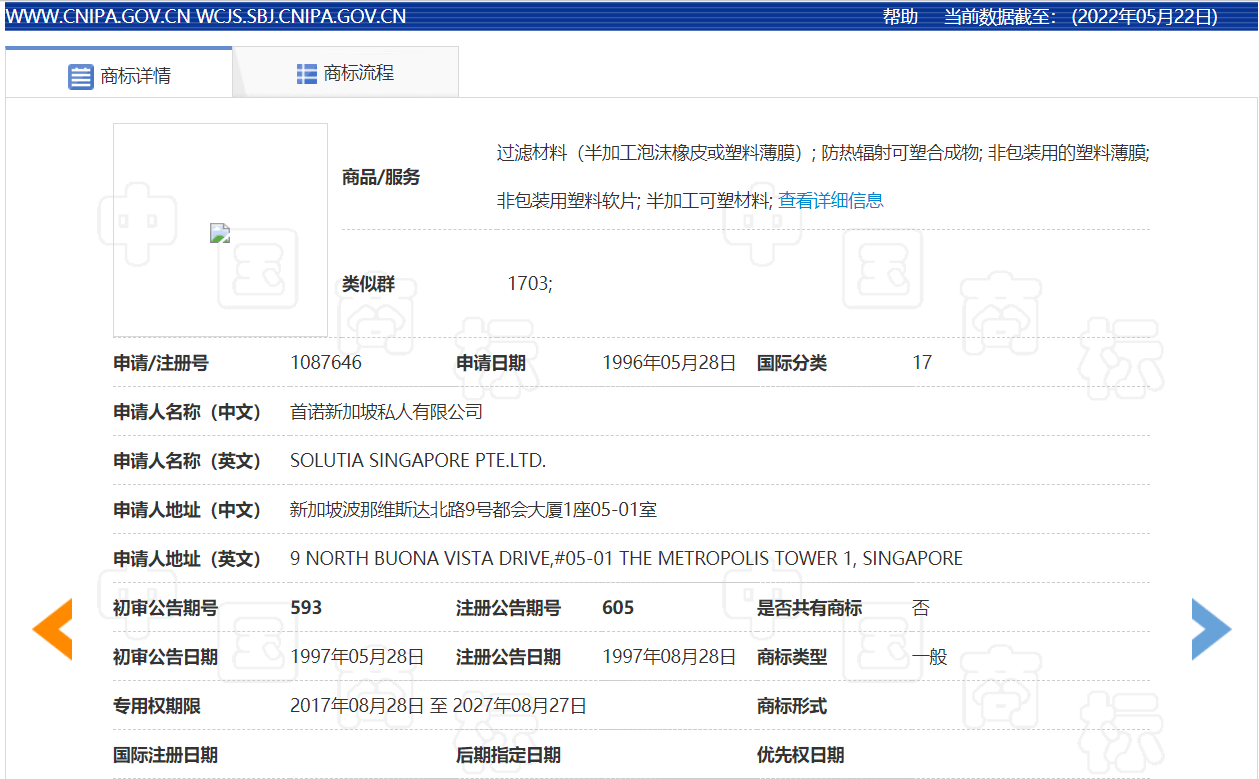Viewport: 1259px width, 779px height.
Task: Click the 专用权期限 date range value
Action: [x=438, y=706]
